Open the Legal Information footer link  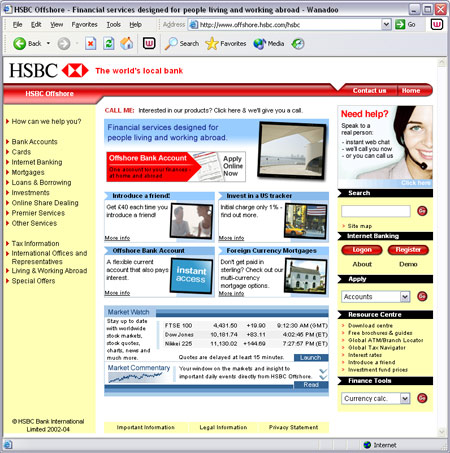223,427
